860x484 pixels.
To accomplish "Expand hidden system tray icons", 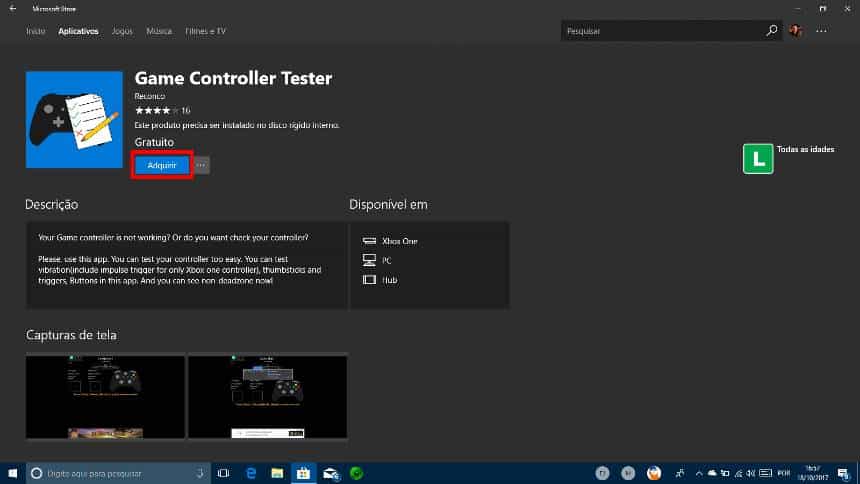I will click(x=699, y=473).
